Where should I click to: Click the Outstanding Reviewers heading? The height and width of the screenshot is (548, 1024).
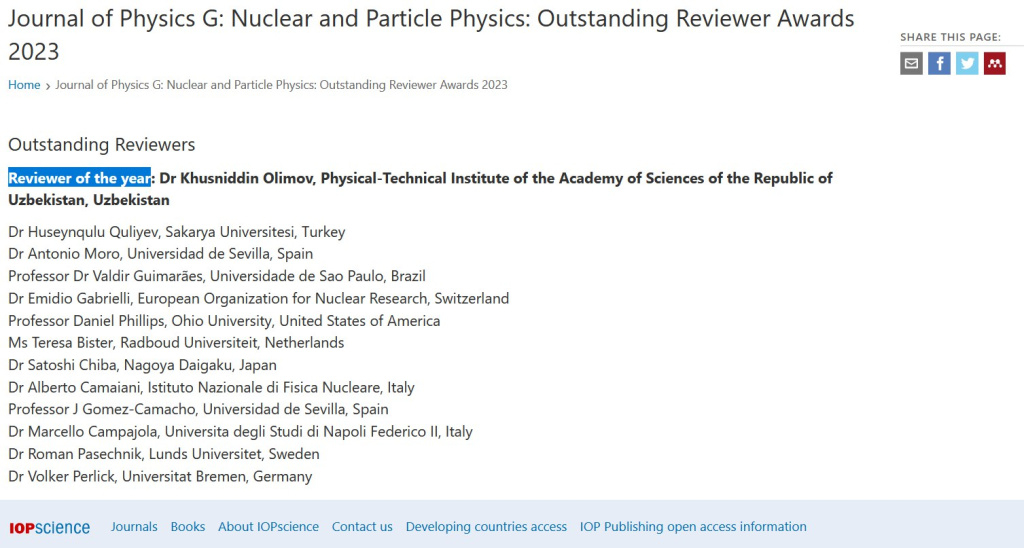tap(101, 144)
